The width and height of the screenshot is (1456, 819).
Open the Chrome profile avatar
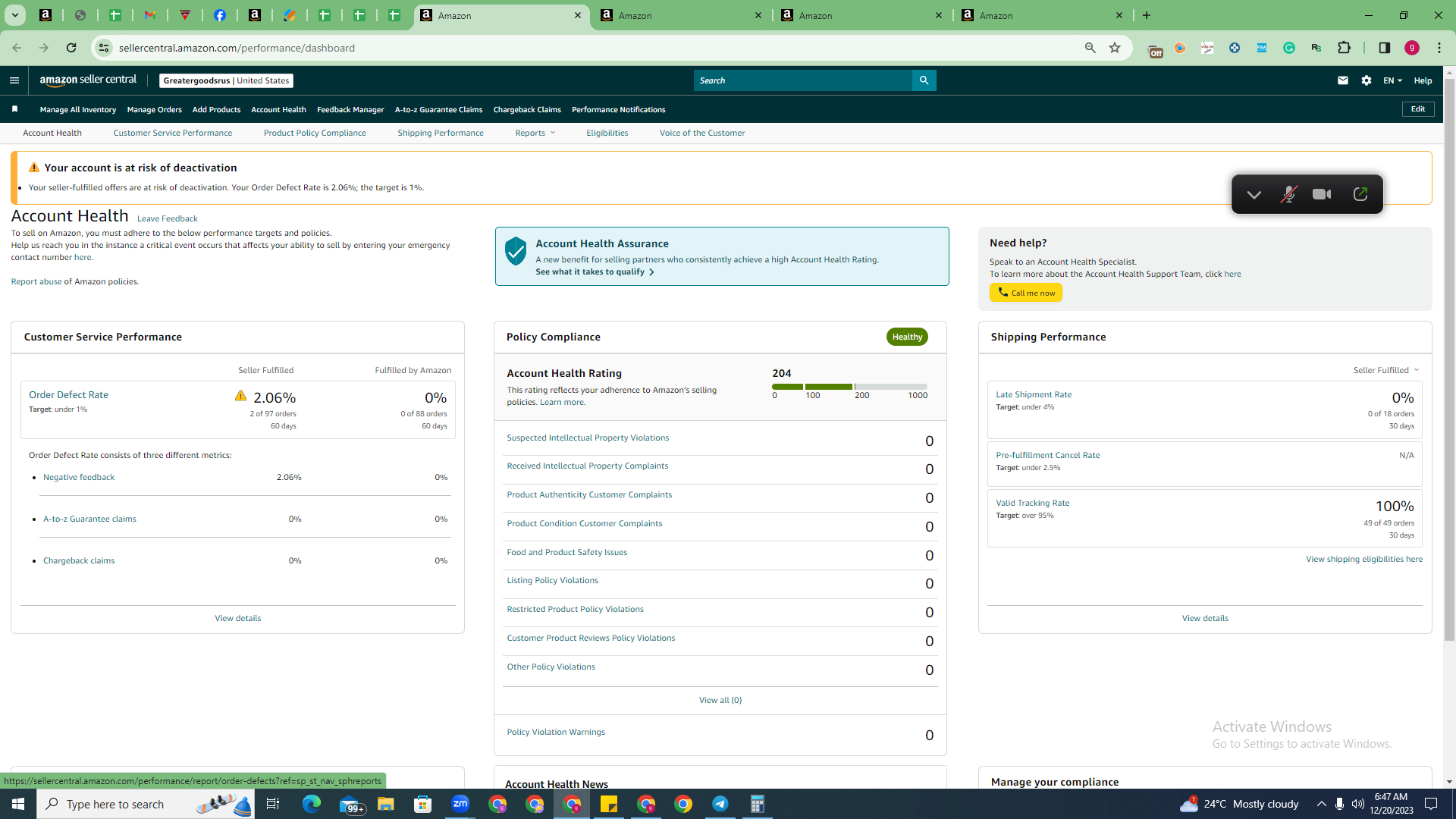pyautogui.click(x=1412, y=48)
